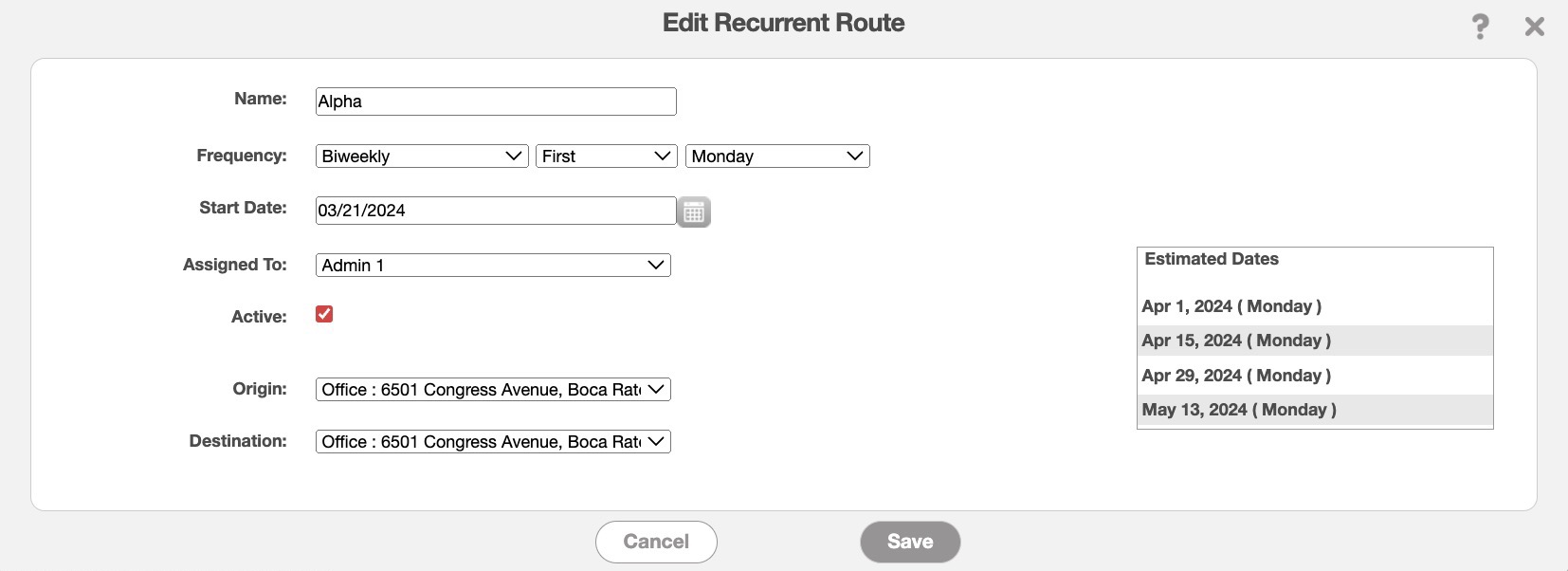This screenshot has height=571, width=1568.
Task: Open the Biweekly frequency dropdown
Action: pyautogui.click(x=421, y=157)
